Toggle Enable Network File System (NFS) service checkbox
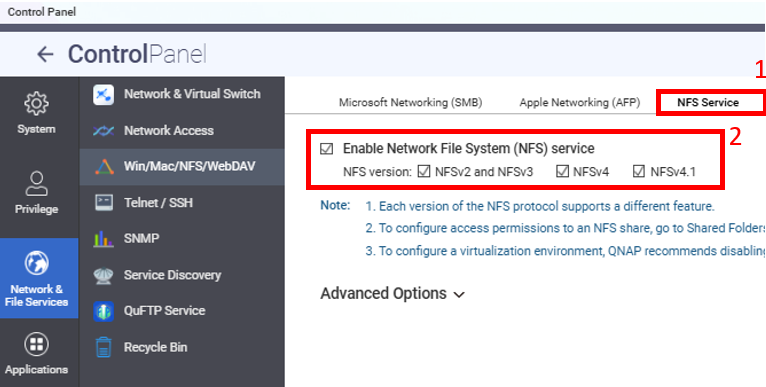Screen dimensions: 766x387 [x=326, y=149]
